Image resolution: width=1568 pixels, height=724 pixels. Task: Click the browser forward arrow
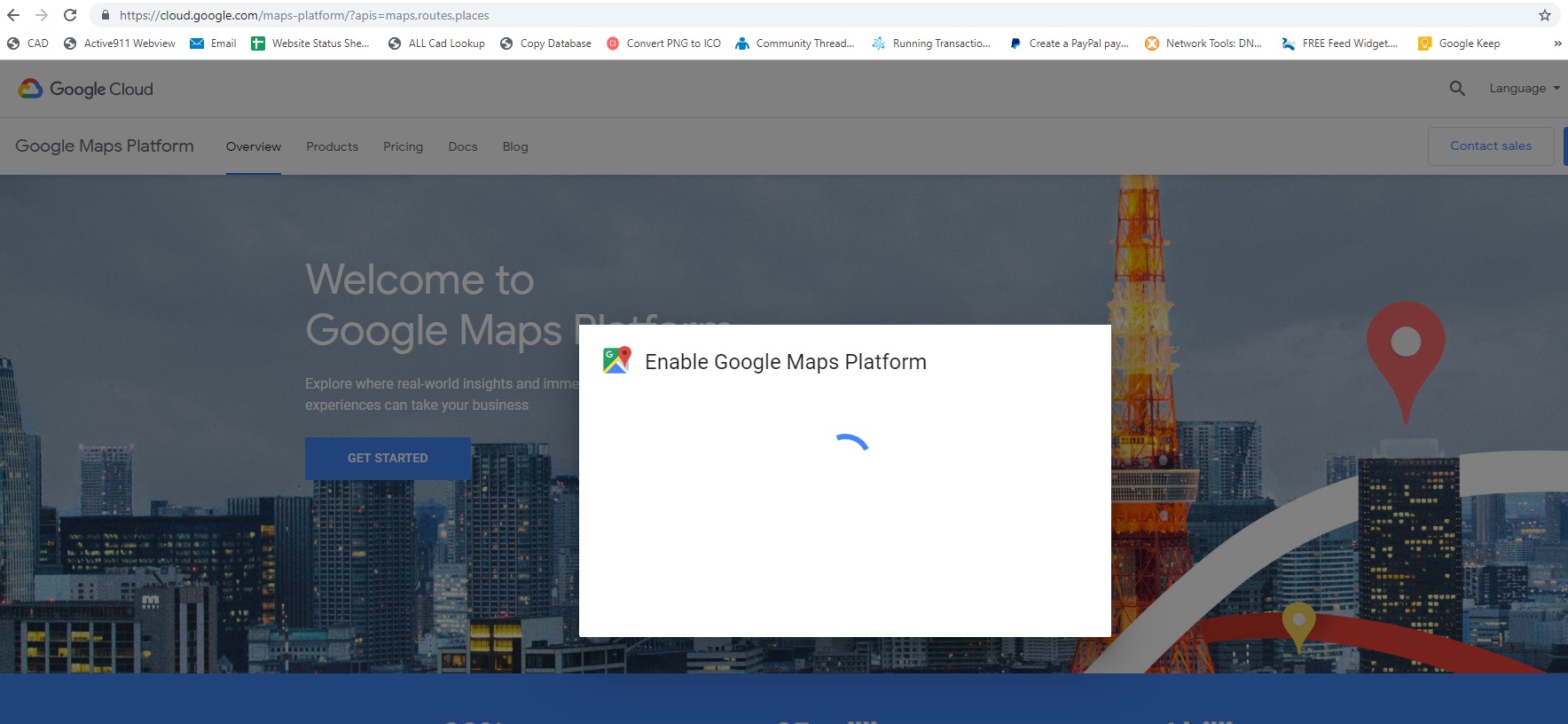tap(42, 15)
